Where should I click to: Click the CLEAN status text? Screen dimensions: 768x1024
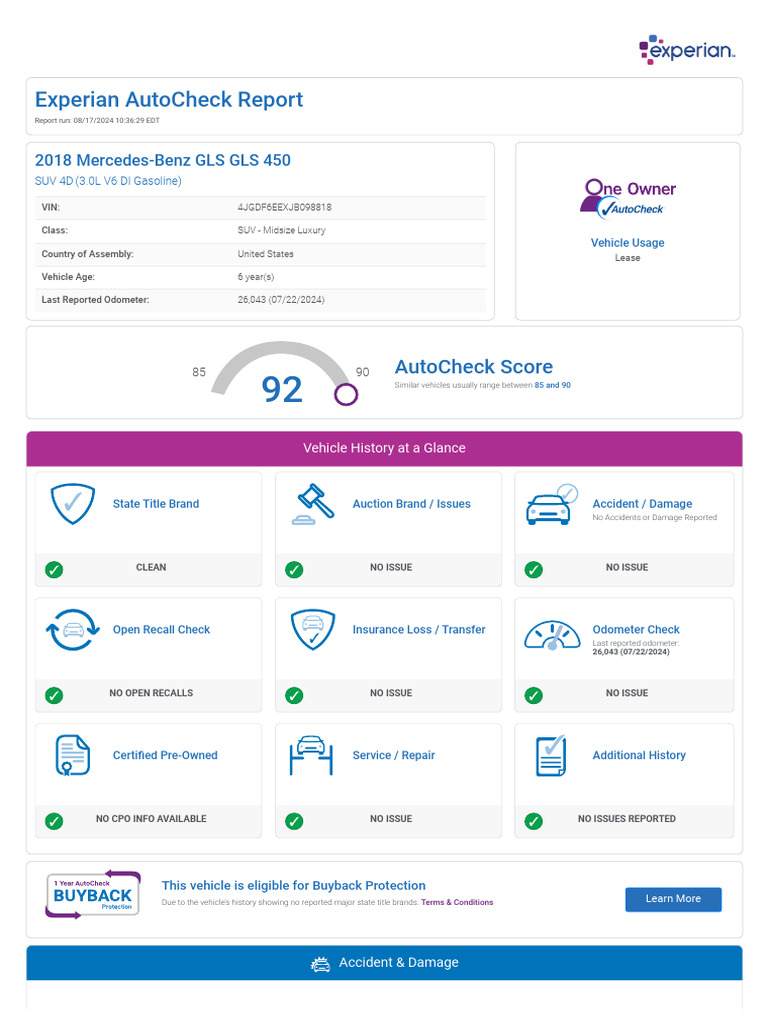(151, 567)
